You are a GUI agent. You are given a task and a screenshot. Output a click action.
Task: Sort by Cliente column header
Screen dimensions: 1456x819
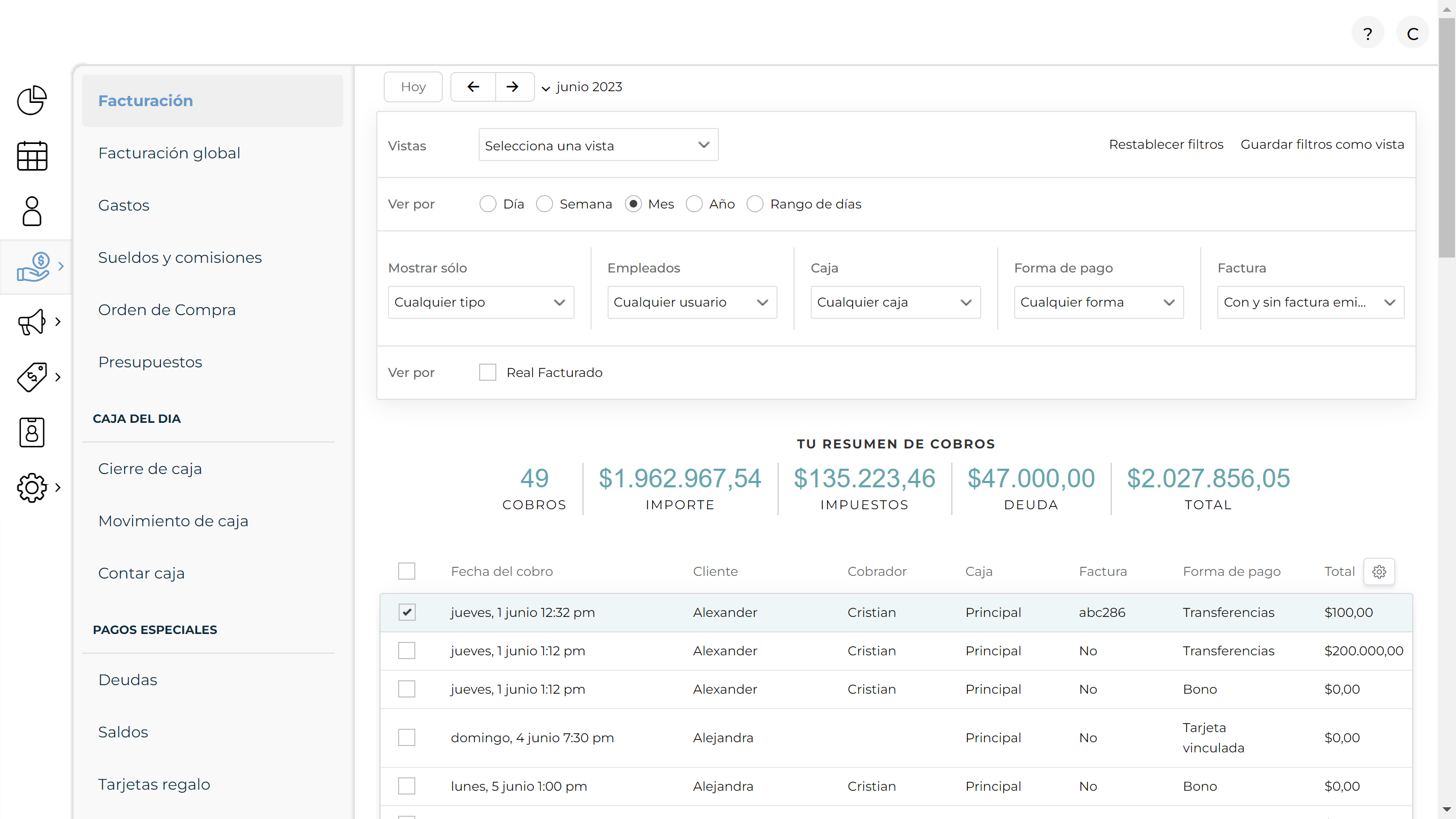[x=715, y=571]
